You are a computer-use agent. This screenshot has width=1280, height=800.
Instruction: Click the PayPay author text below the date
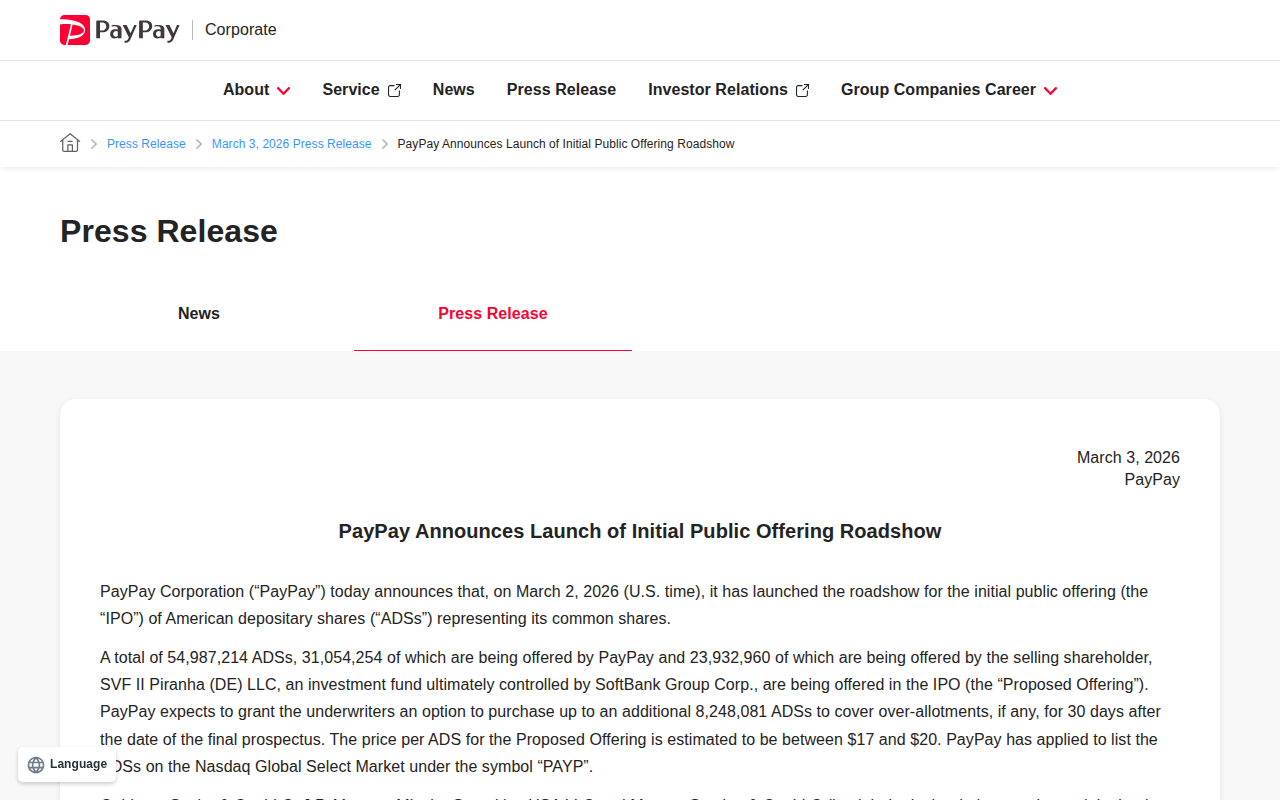pyautogui.click(x=1152, y=479)
